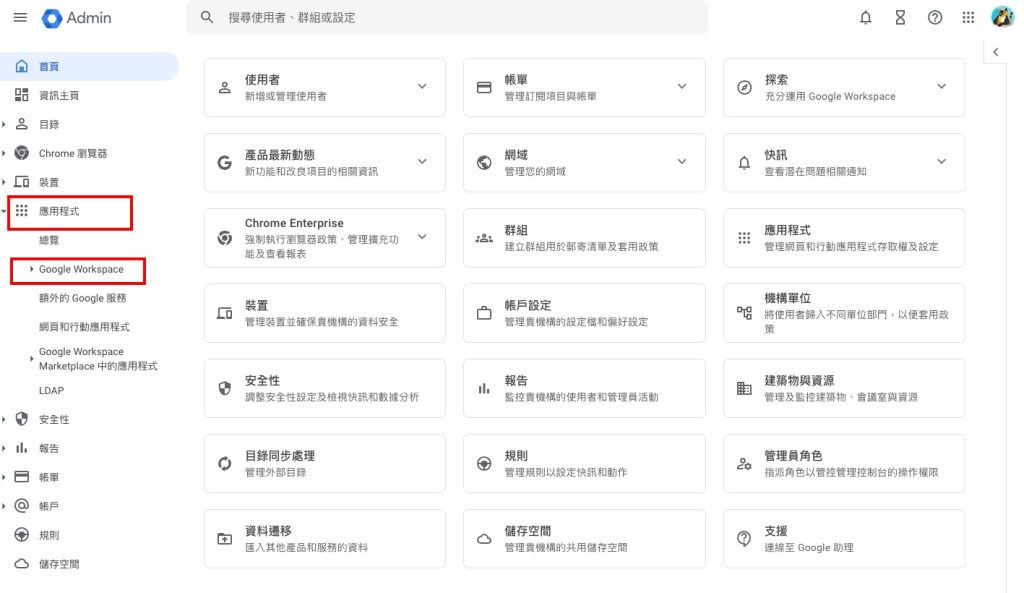This screenshot has width=1024, height=593.
Task: Open the 裝置 card title
Action: point(256,306)
